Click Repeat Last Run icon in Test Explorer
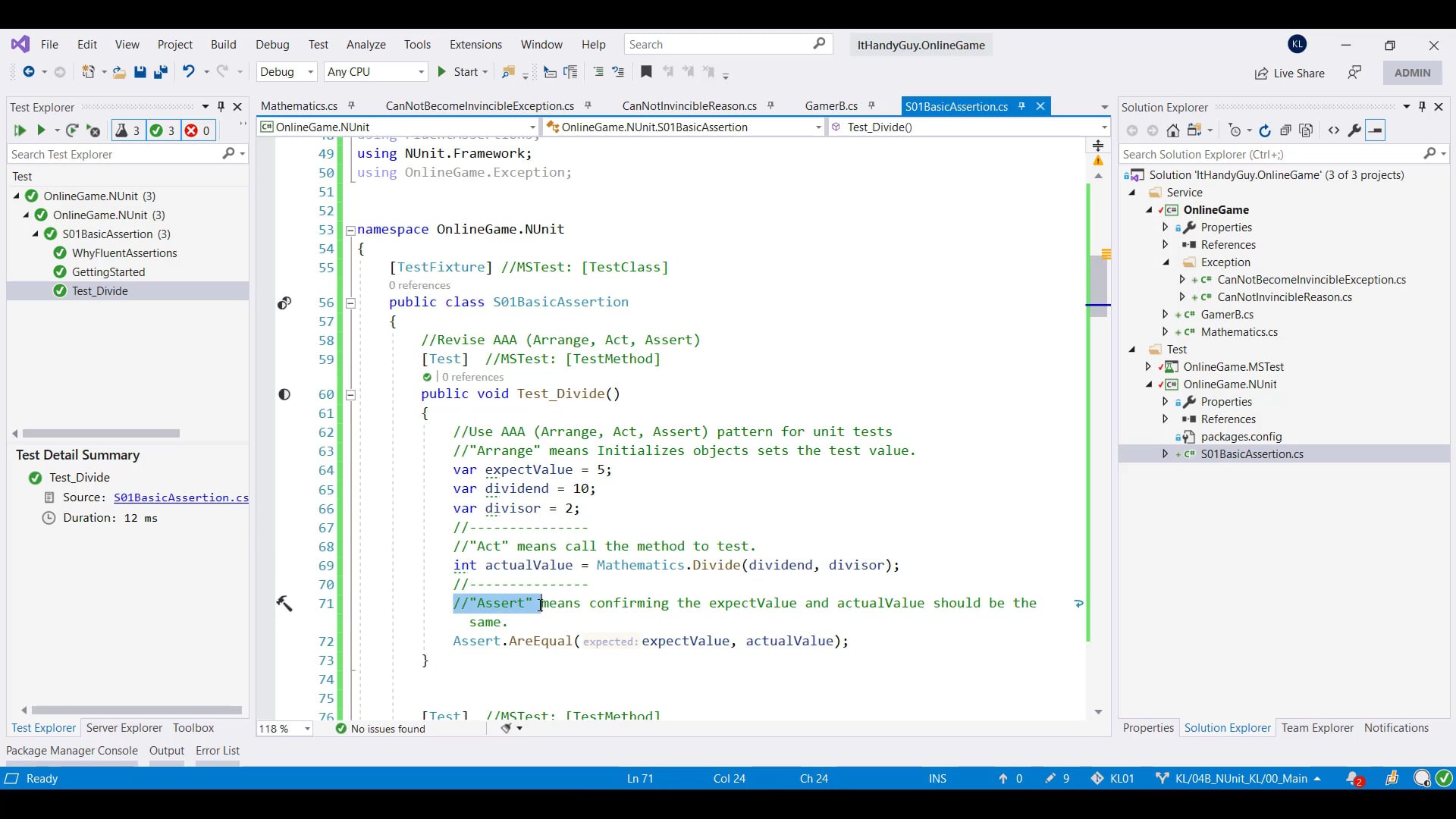The height and width of the screenshot is (819, 1456). [x=72, y=130]
